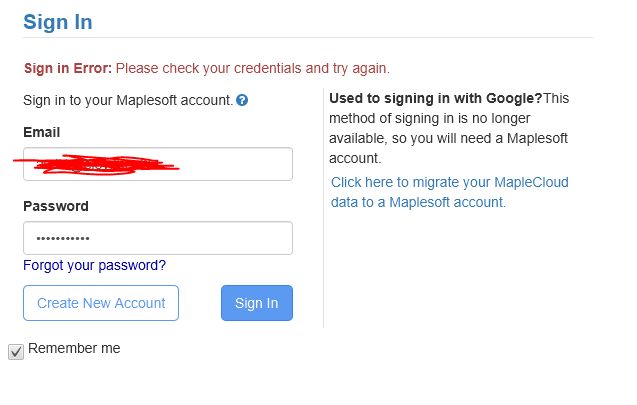The height and width of the screenshot is (405, 637).
Task: Click the Remember me text label
Action: [x=74, y=348]
